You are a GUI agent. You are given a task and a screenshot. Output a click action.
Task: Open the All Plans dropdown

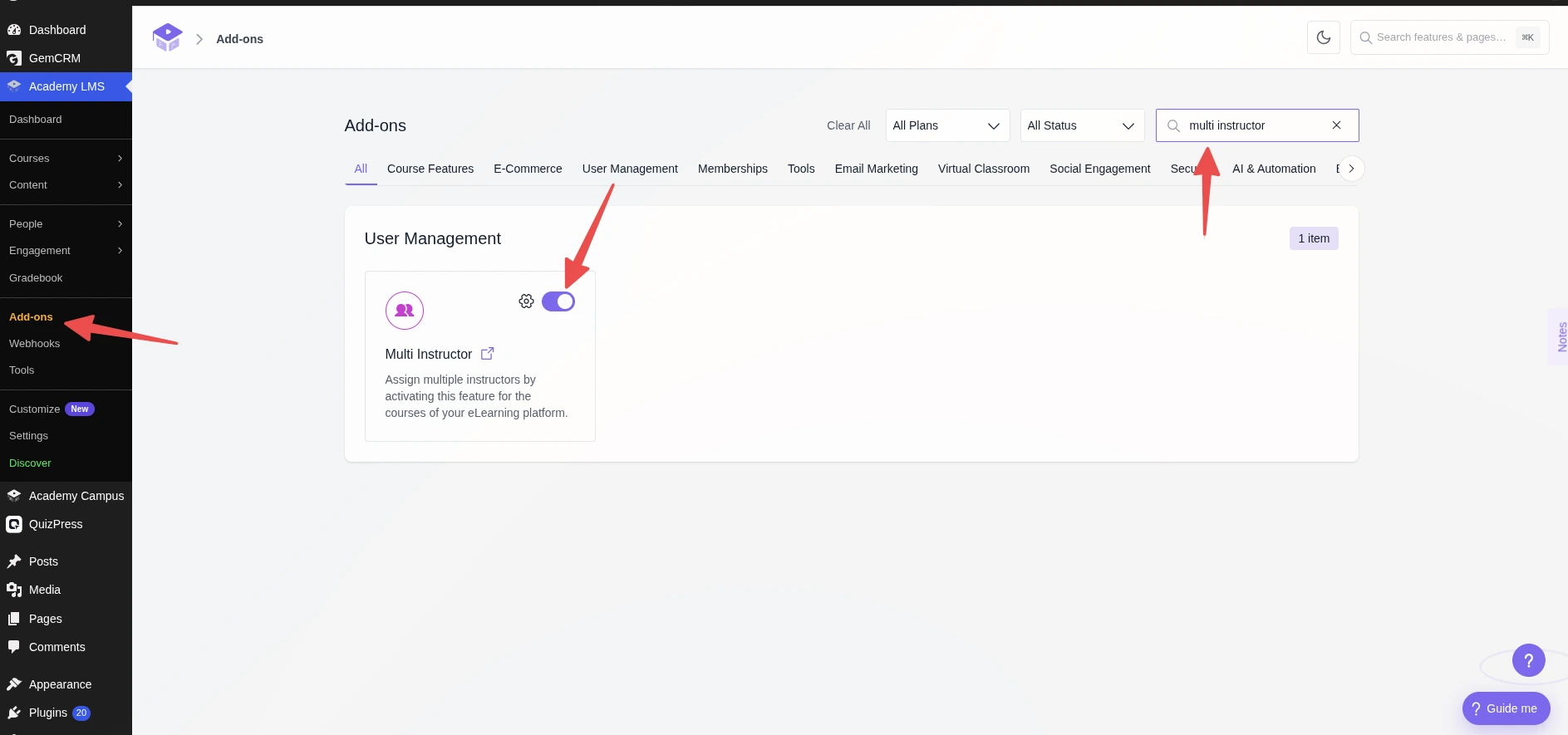coord(947,125)
